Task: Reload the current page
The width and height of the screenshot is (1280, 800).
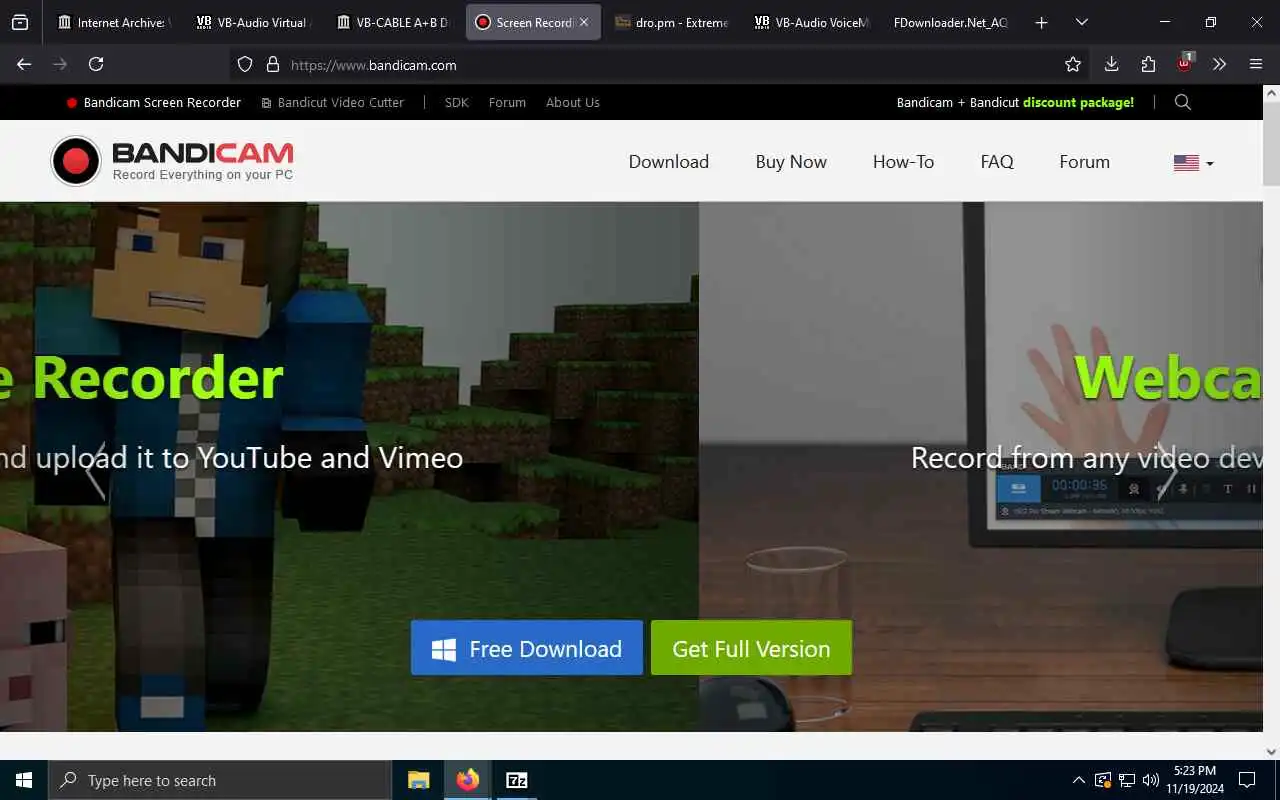Action: (x=96, y=64)
